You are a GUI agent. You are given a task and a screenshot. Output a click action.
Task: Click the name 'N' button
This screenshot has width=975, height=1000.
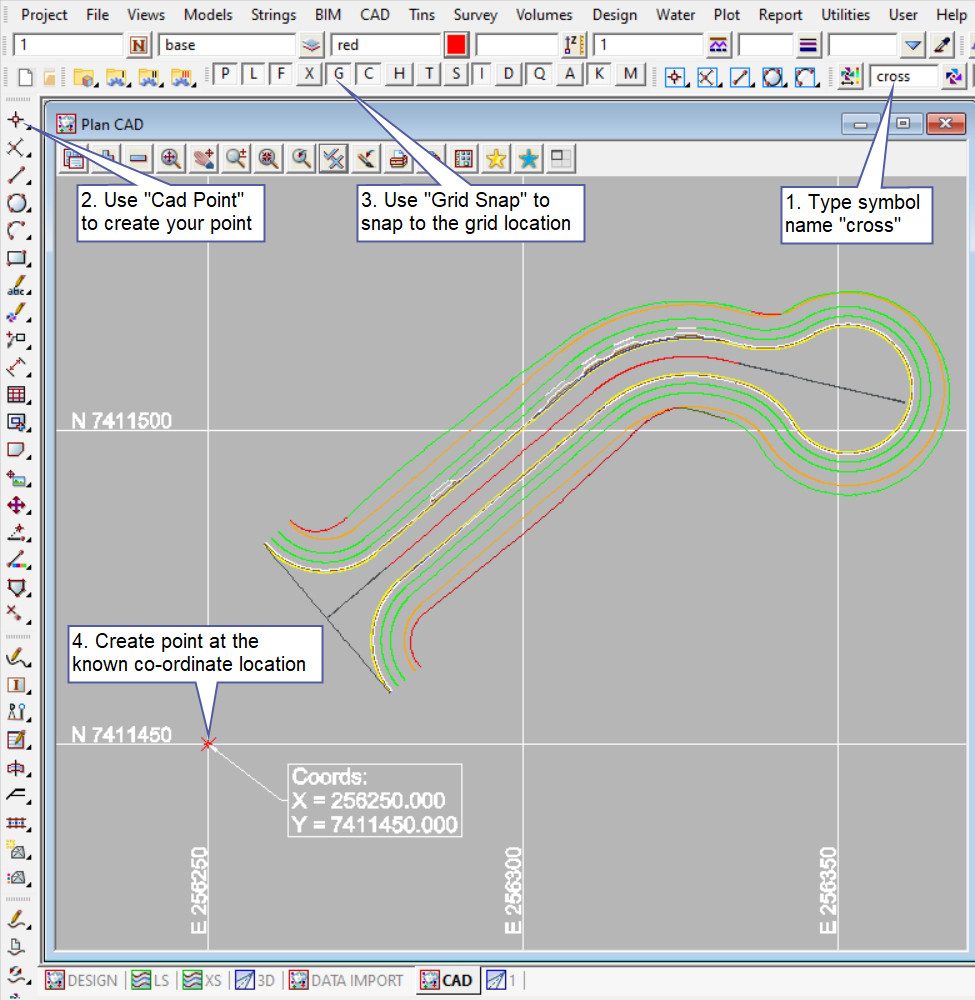(138, 45)
